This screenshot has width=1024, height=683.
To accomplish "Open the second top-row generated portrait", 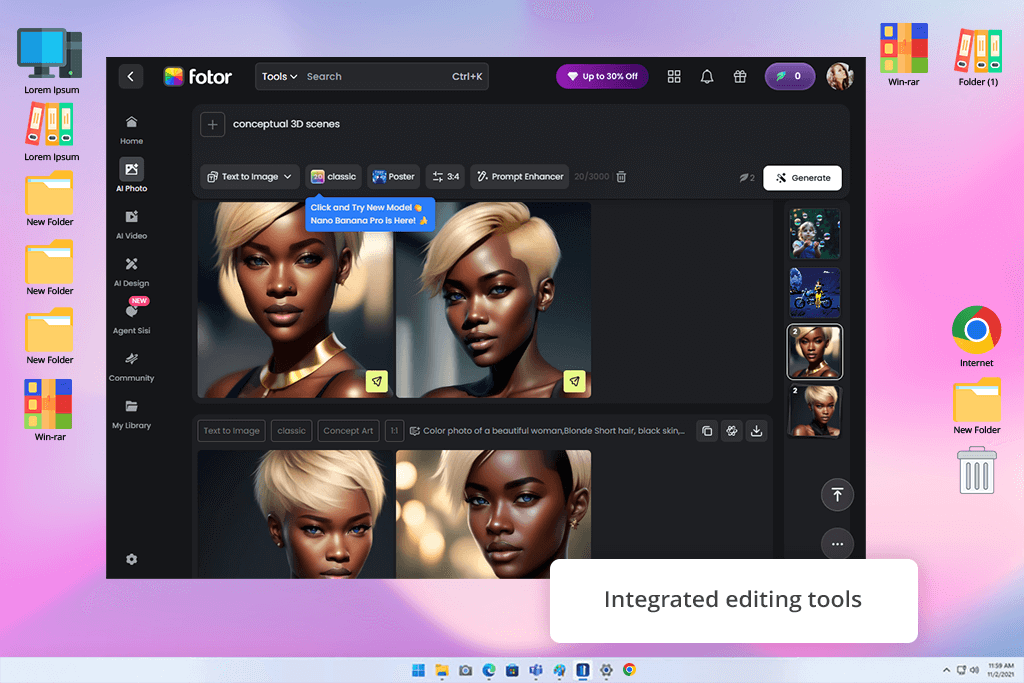I will coord(493,300).
